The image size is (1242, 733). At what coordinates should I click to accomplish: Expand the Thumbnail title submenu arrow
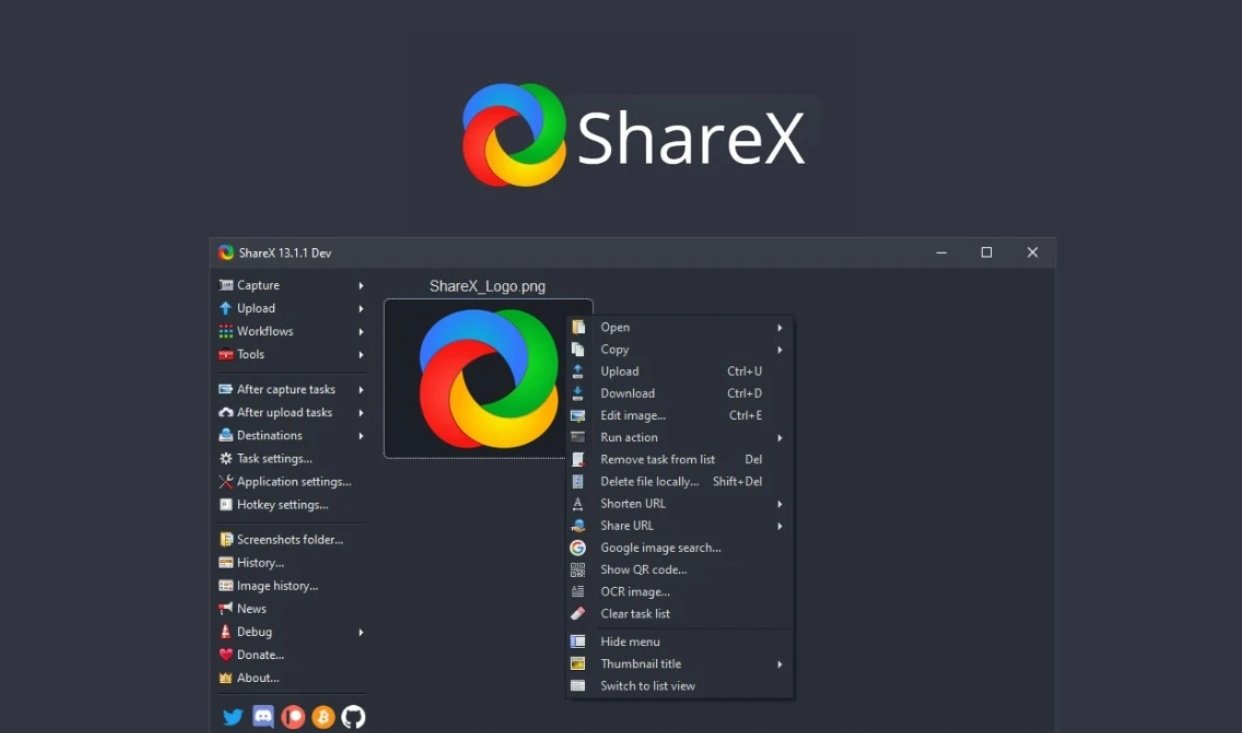click(780, 664)
